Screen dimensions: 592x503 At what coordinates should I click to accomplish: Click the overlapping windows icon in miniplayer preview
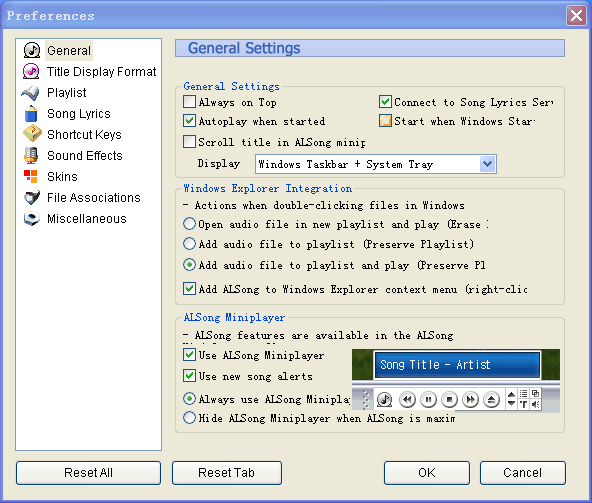[535, 393]
